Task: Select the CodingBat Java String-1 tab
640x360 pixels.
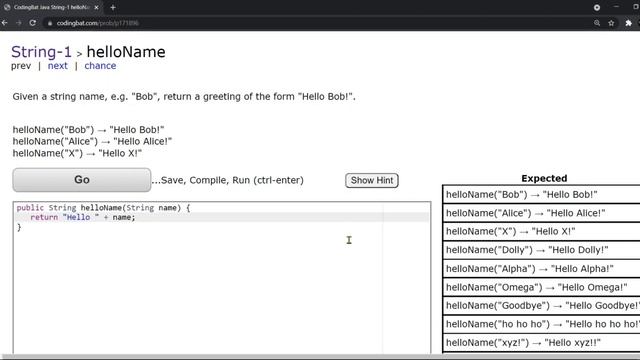Action: 51,7
